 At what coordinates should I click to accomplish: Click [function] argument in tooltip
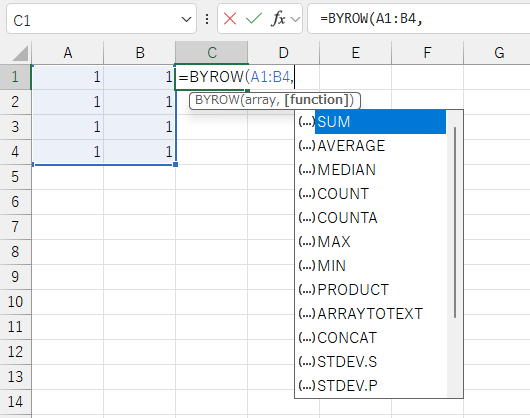pos(317,100)
